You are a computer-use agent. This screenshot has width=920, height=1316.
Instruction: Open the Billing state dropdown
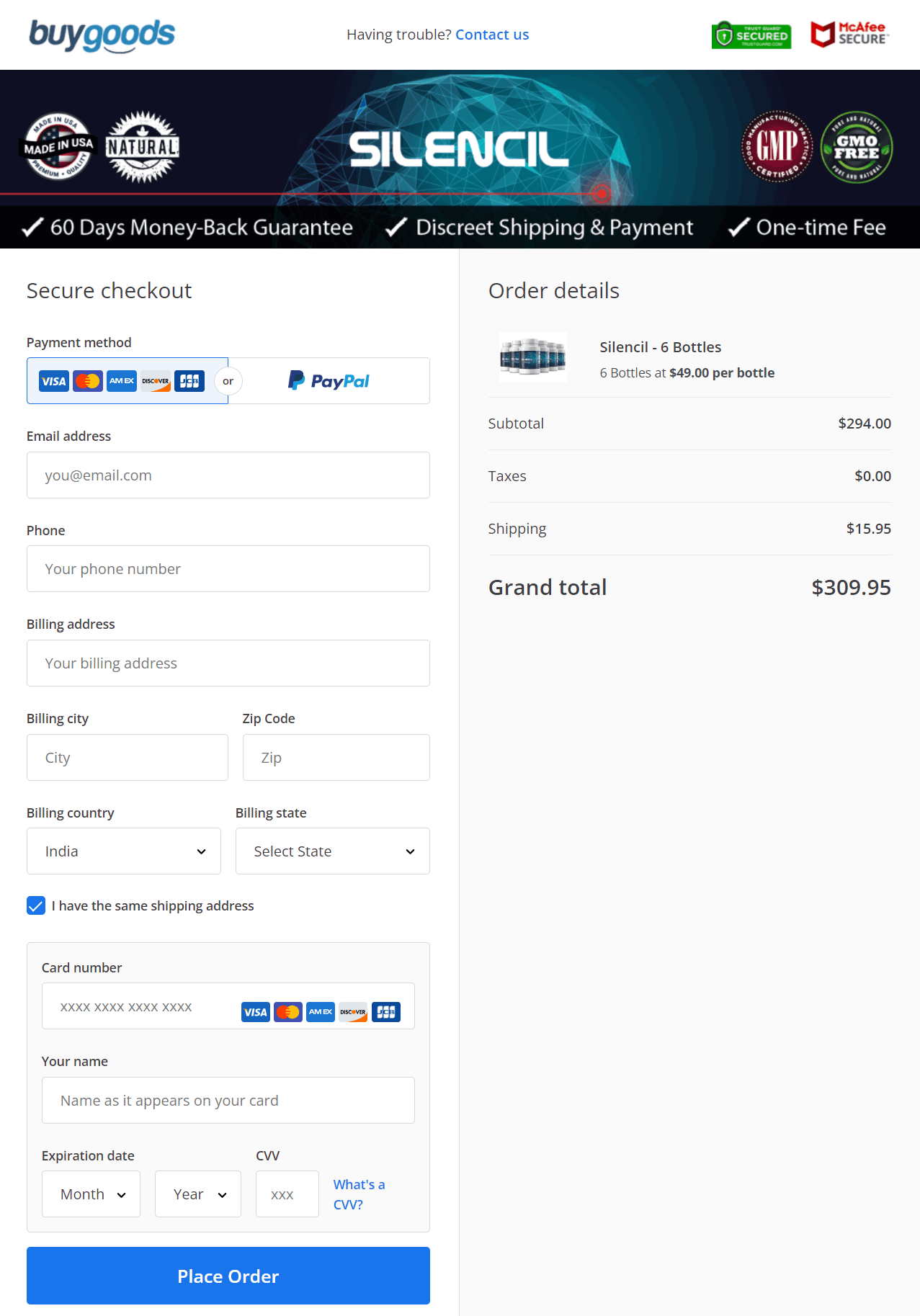tap(333, 851)
